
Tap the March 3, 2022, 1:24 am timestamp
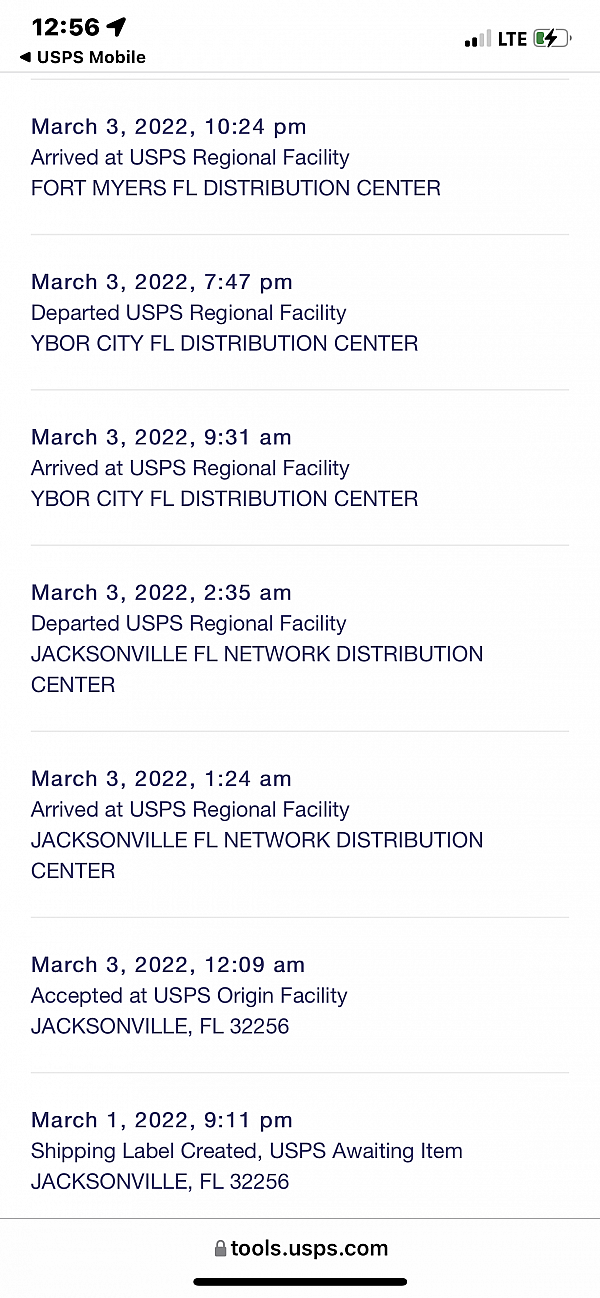161,779
